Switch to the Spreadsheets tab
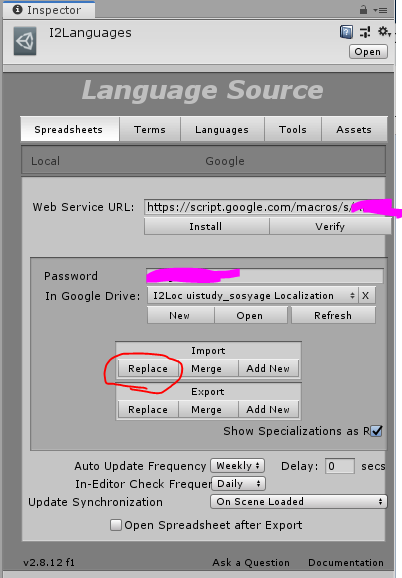The width and height of the screenshot is (402, 578). pyautogui.click(x=70, y=129)
